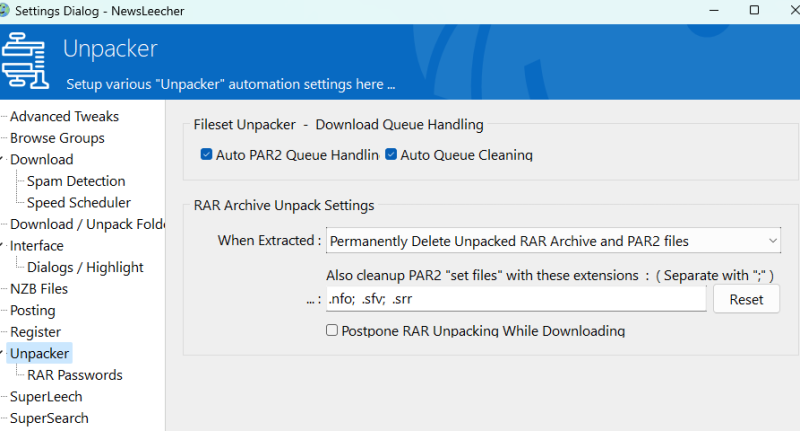Screen dimensions: 800x431
Task: Collapse the Interface tree node
Action: click(3, 246)
